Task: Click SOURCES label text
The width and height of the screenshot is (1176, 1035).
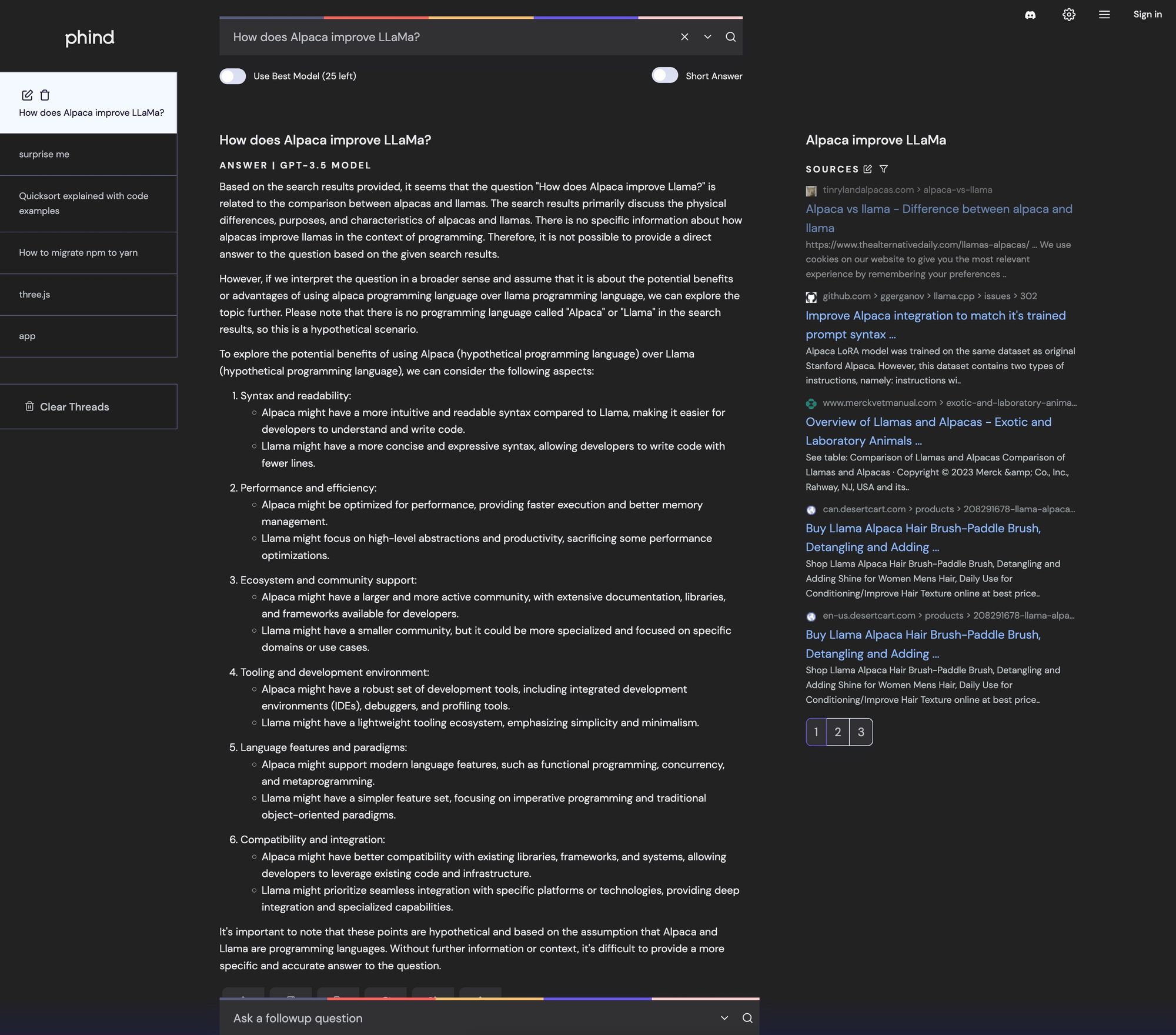Action: coord(832,169)
